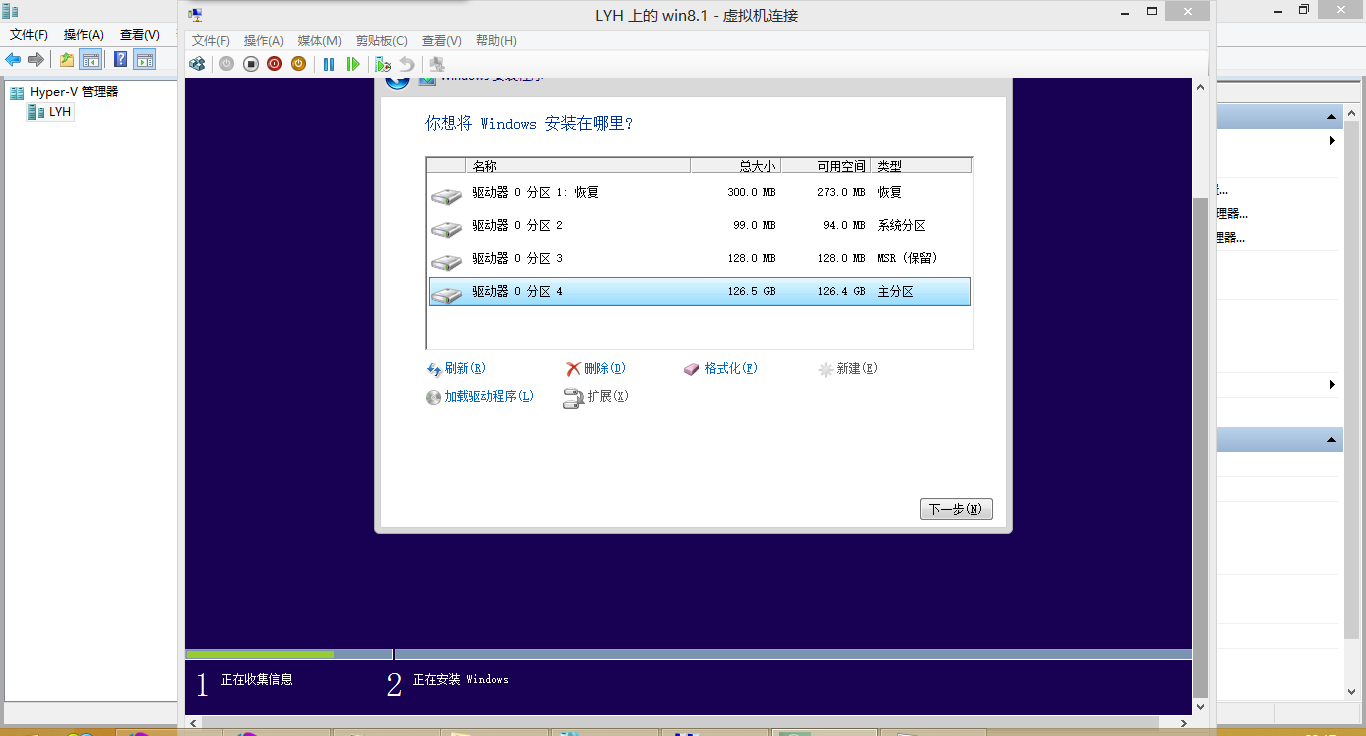
Task: Click VM view horizontal scrollbar right arrow
Action: tap(1184, 721)
